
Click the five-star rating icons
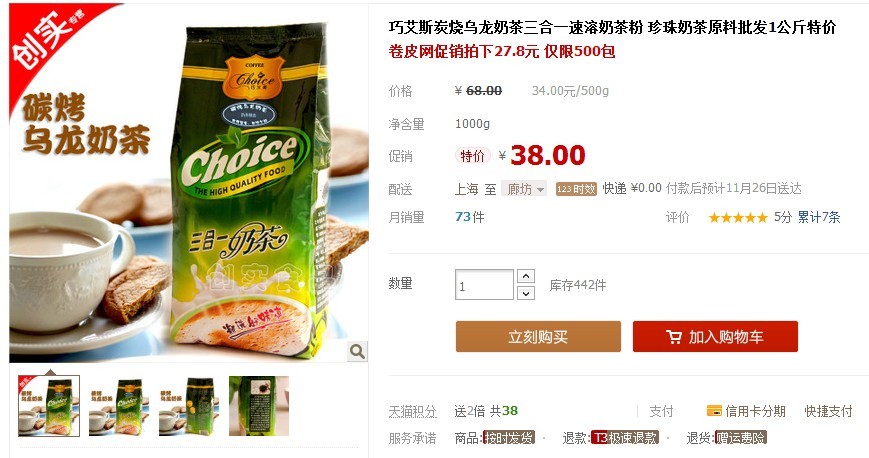(x=738, y=217)
